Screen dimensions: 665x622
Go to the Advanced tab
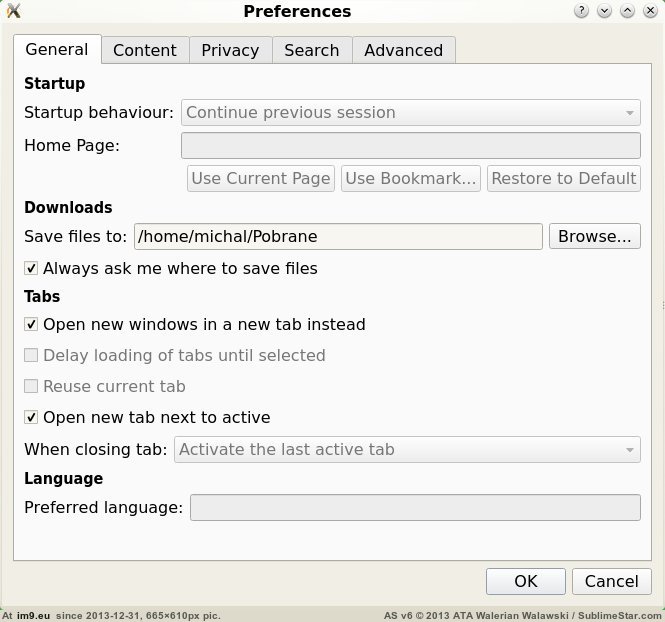[x=403, y=50]
